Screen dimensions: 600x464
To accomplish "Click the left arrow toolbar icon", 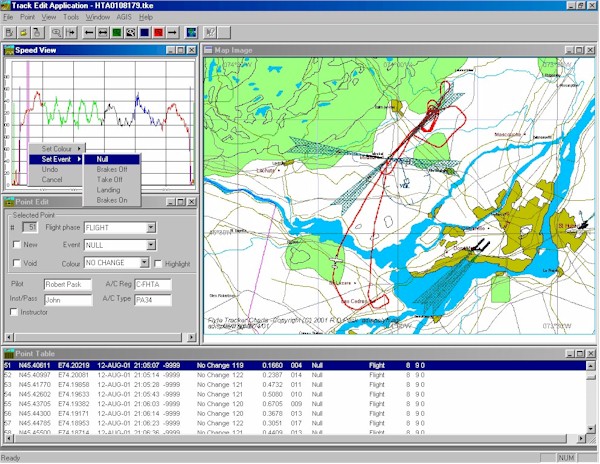I will 88,33.
